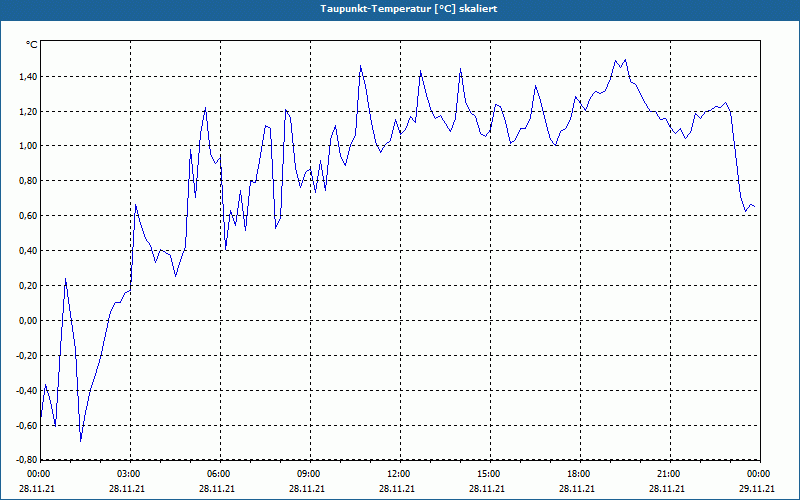This screenshot has height=500, width=800.
Task: Pick the 15:00 time tick label
Action: (x=490, y=474)
